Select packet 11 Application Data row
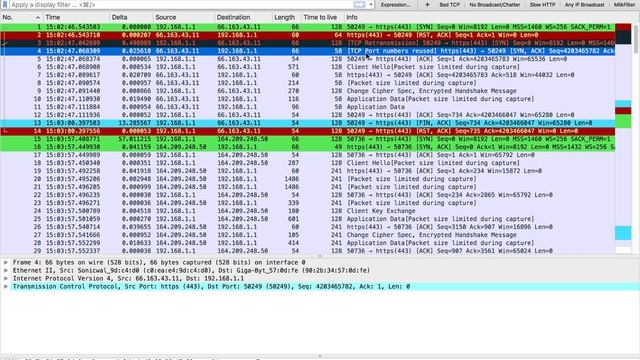The width and height of the screenshot is (640, 360). [x=307, y=107]
